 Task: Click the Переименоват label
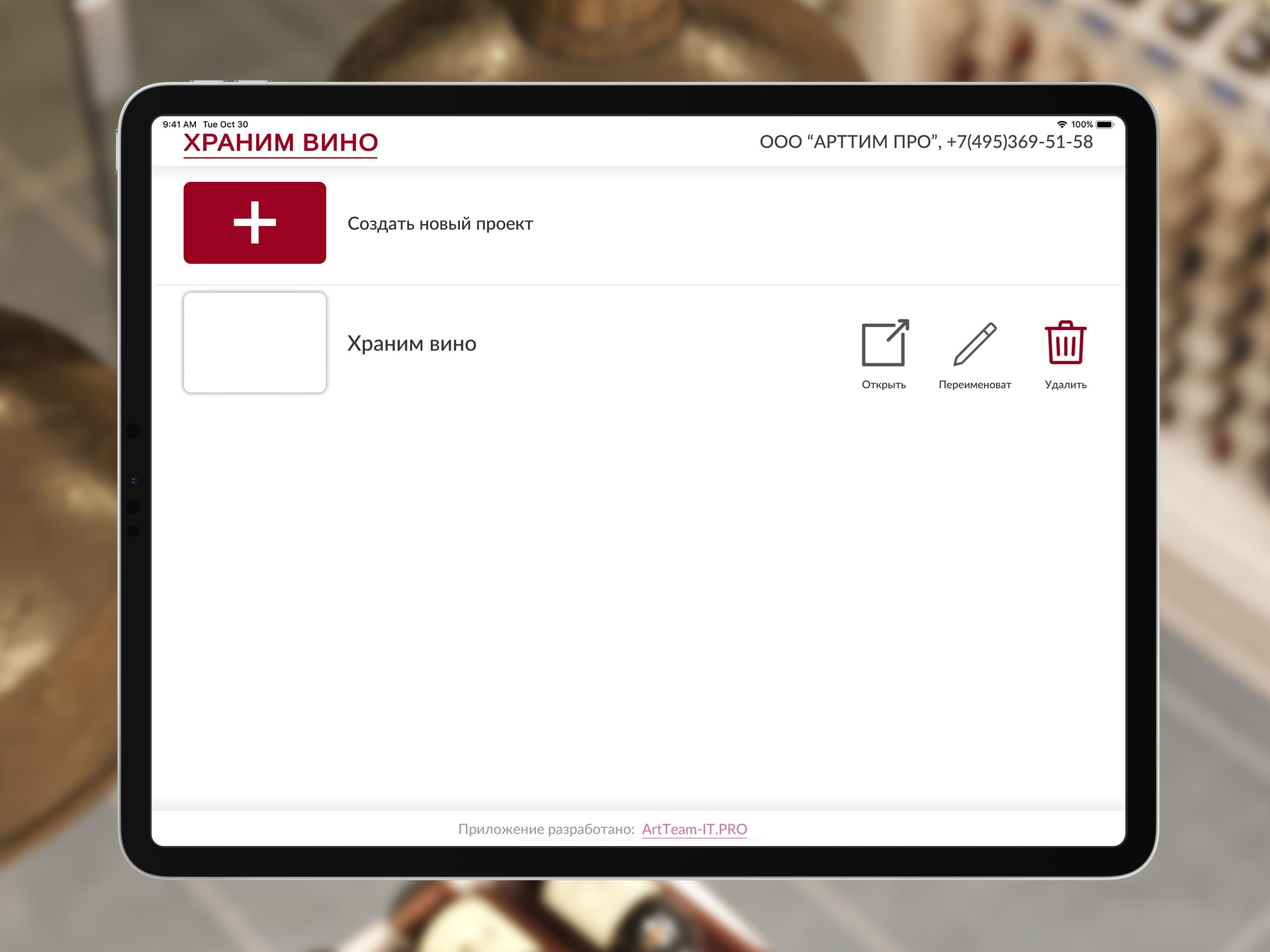(975, 385)
